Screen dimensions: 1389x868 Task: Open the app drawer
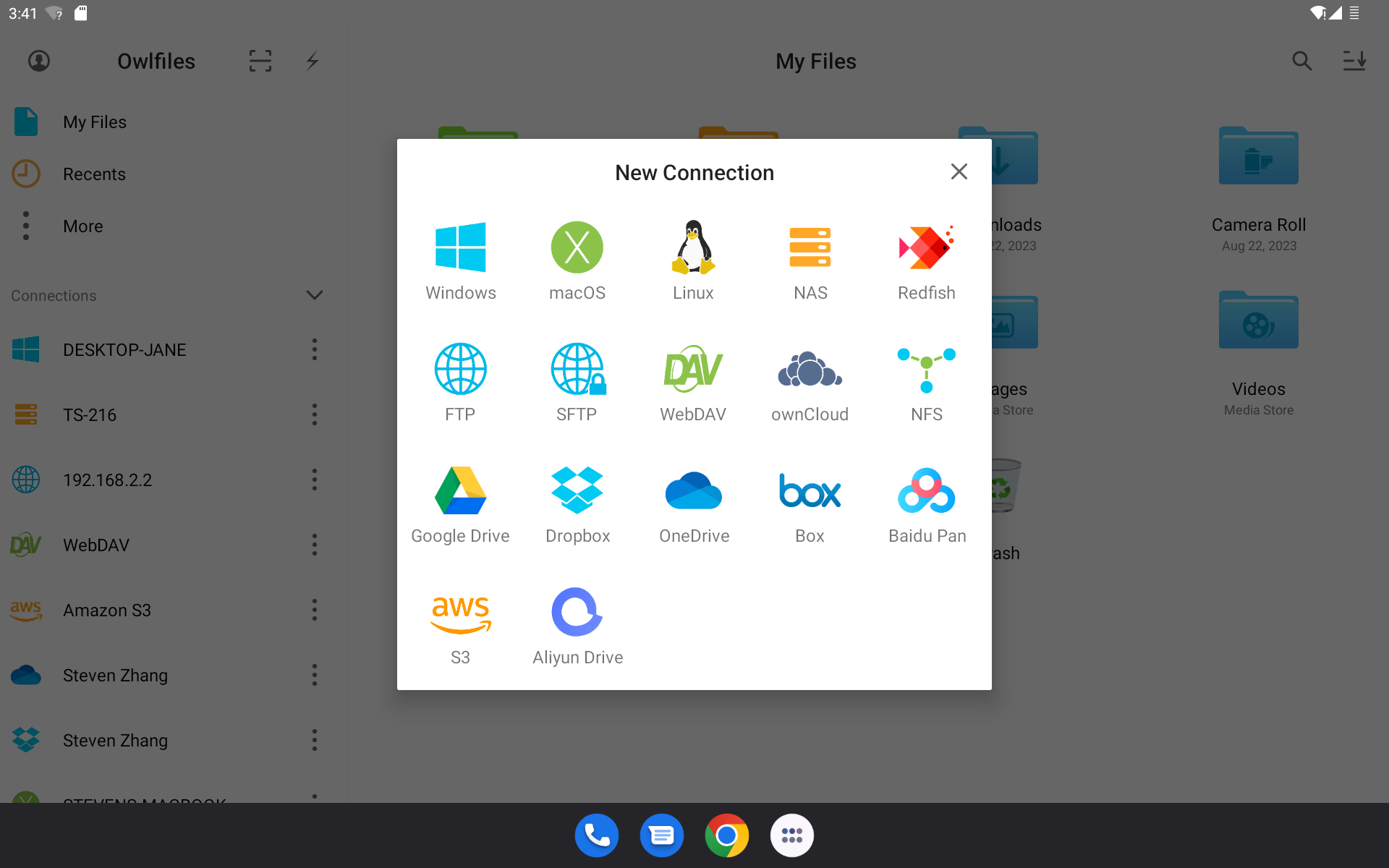(792, 835)
